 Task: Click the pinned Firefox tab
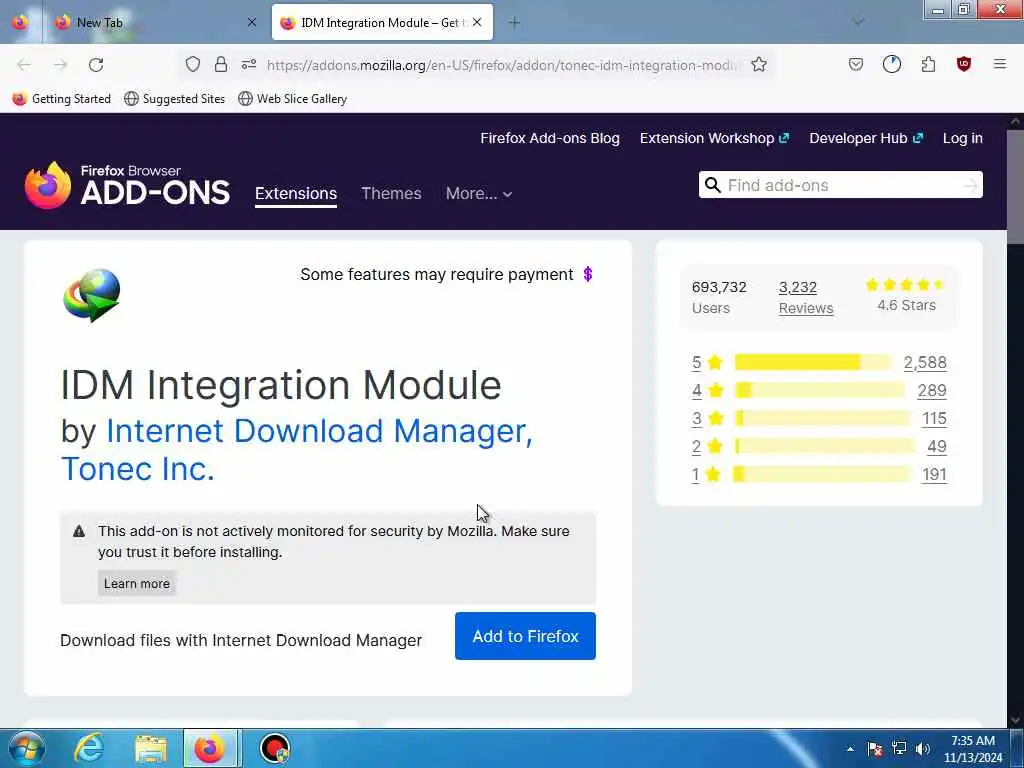pyautogui.click(x=20, y=22)
